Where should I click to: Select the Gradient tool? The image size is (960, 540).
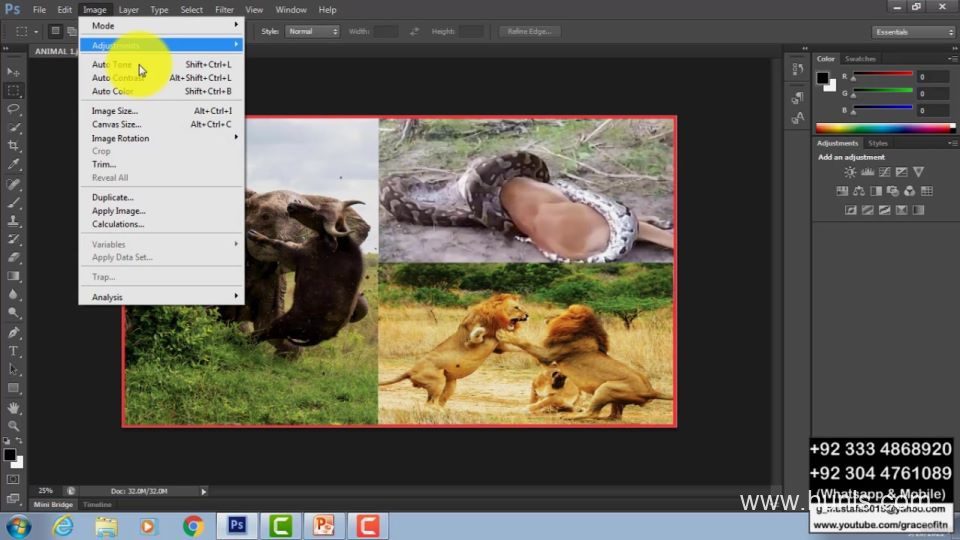coord(13,276)
